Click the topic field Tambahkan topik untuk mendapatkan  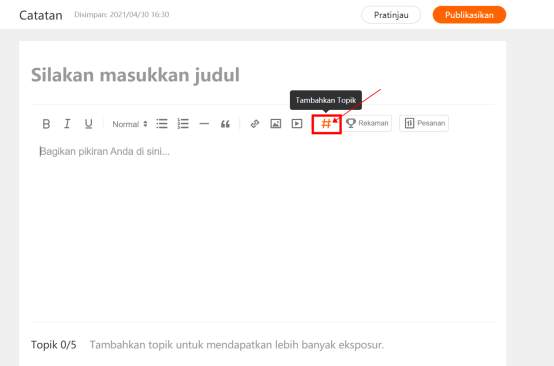(x=236, y=344)
